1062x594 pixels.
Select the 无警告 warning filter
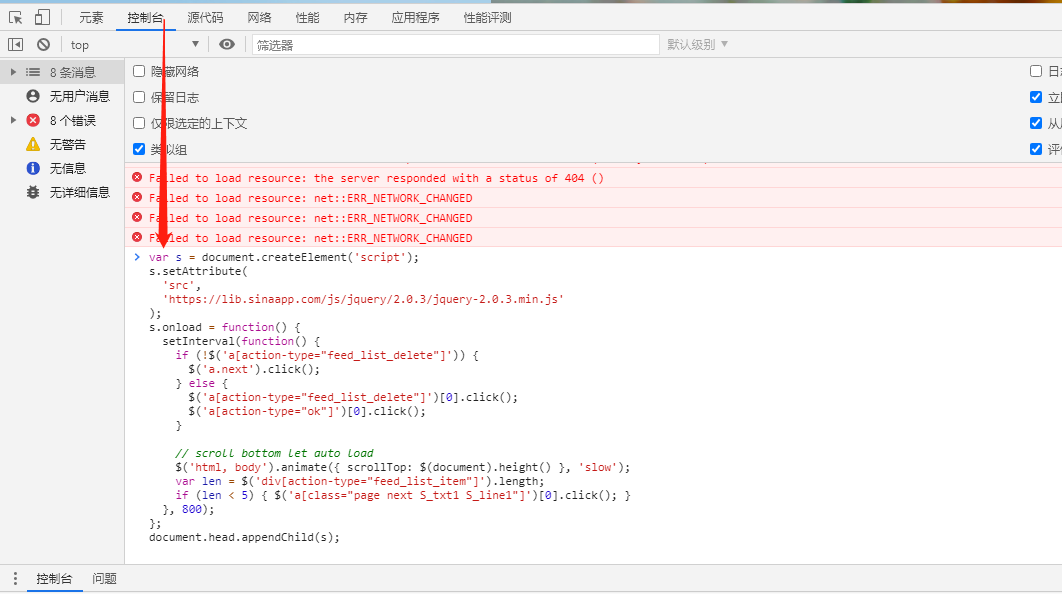coord(33,144)
